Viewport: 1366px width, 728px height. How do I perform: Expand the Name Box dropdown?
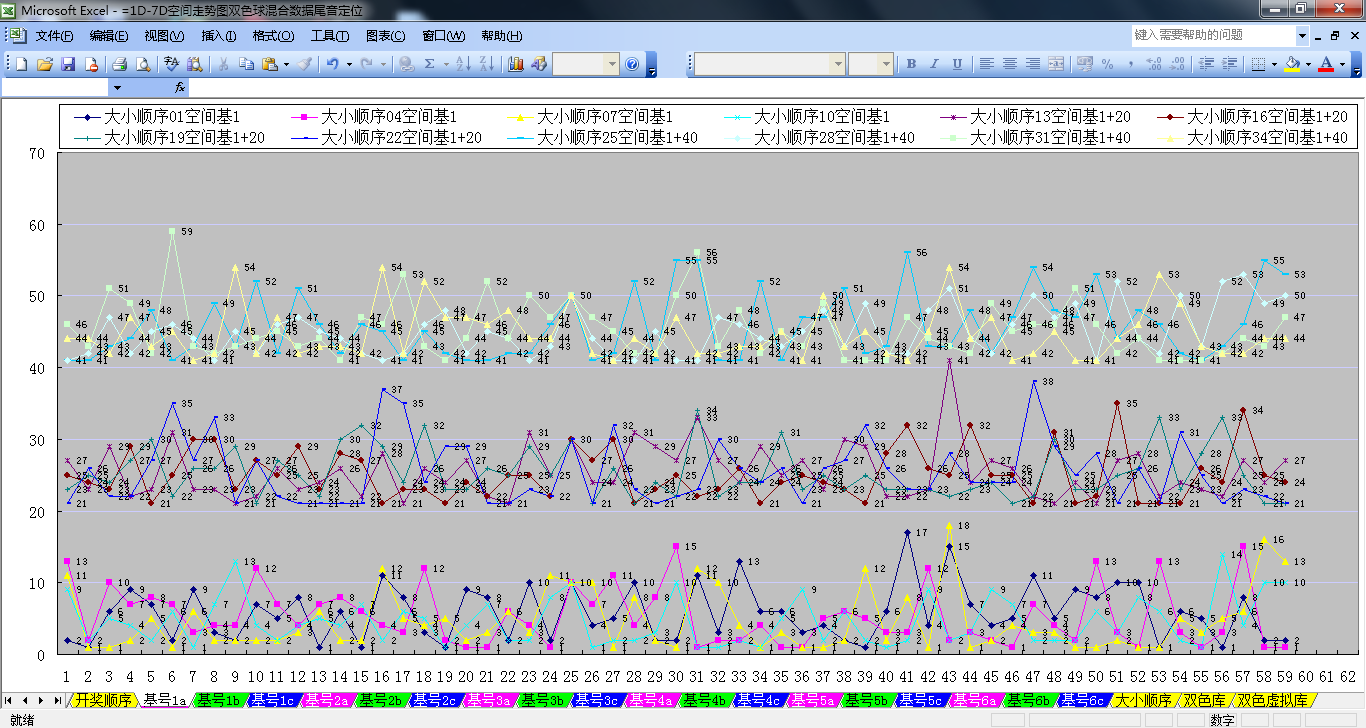118,88
